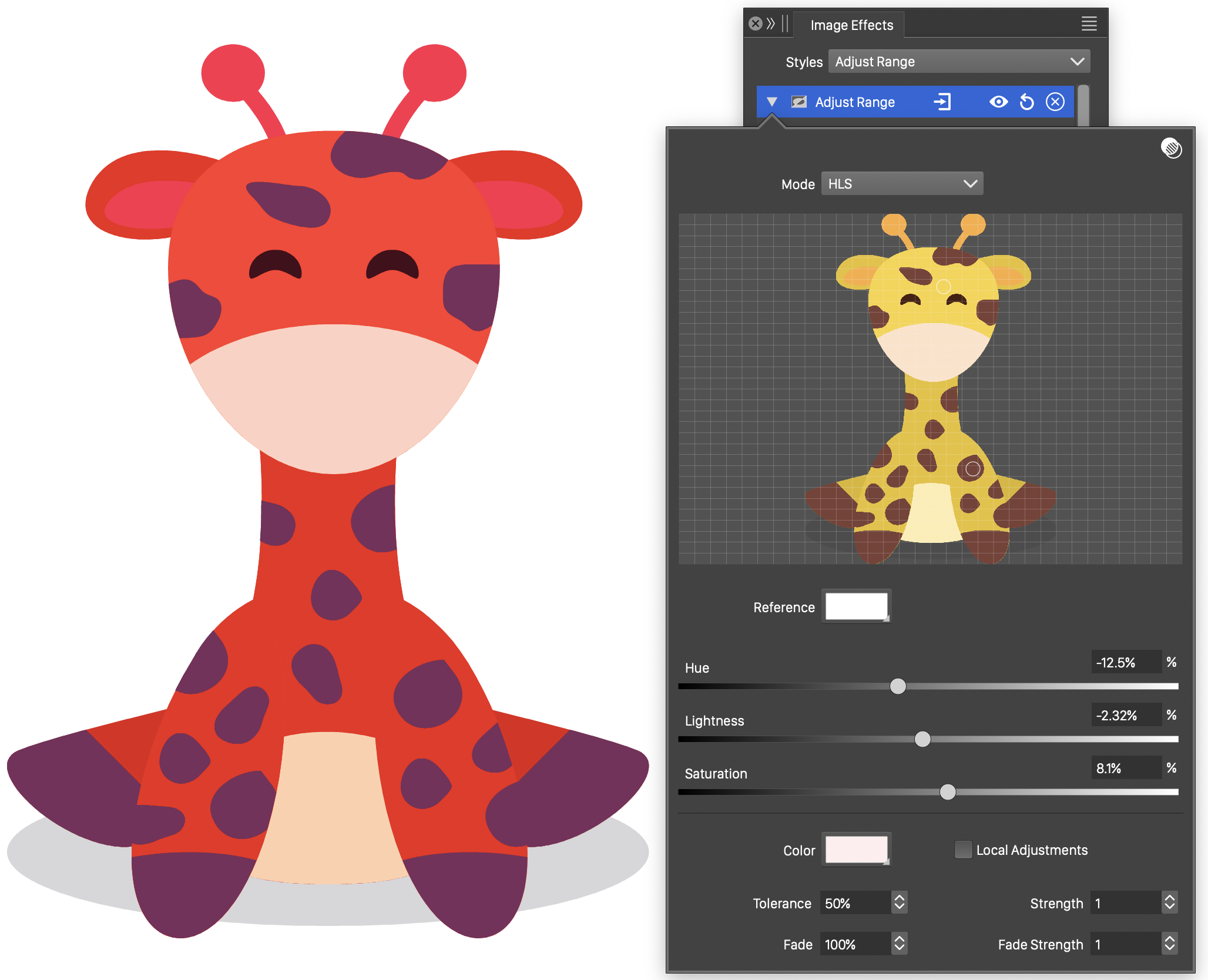Image resolution: width=1208 pixels, height=980 pixels.
Task: Click the Color swatch
Action: coord(856,850)
